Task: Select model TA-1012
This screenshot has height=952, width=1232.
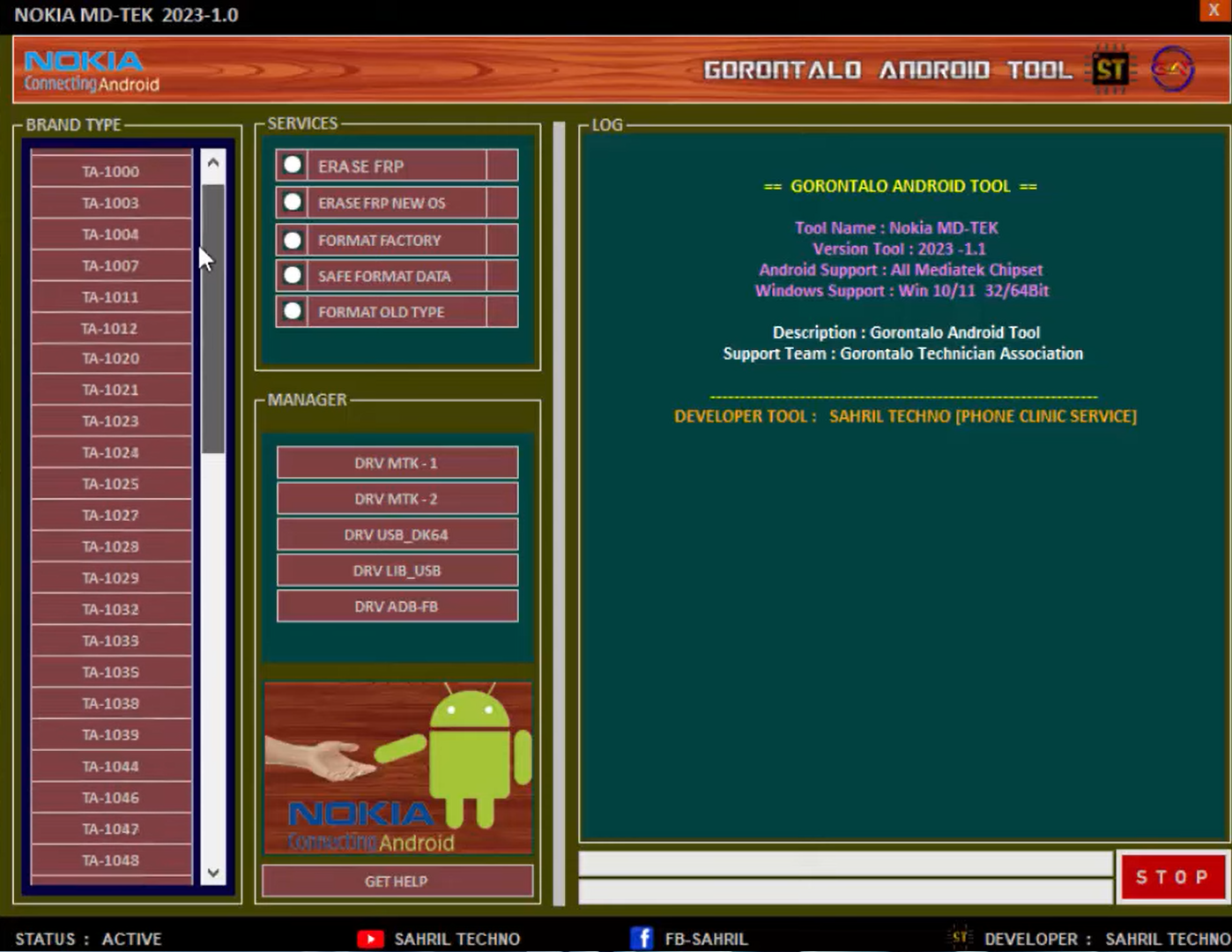Action: (111, 328)
